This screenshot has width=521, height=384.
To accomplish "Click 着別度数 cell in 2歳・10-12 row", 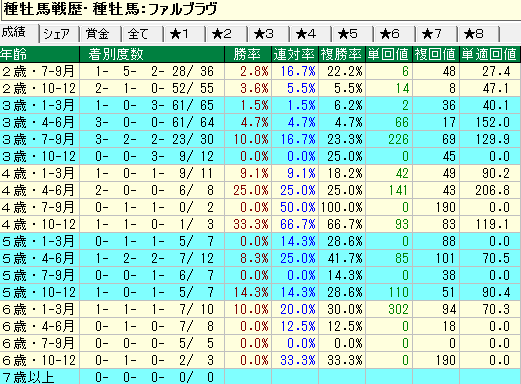I will (152, 88).
